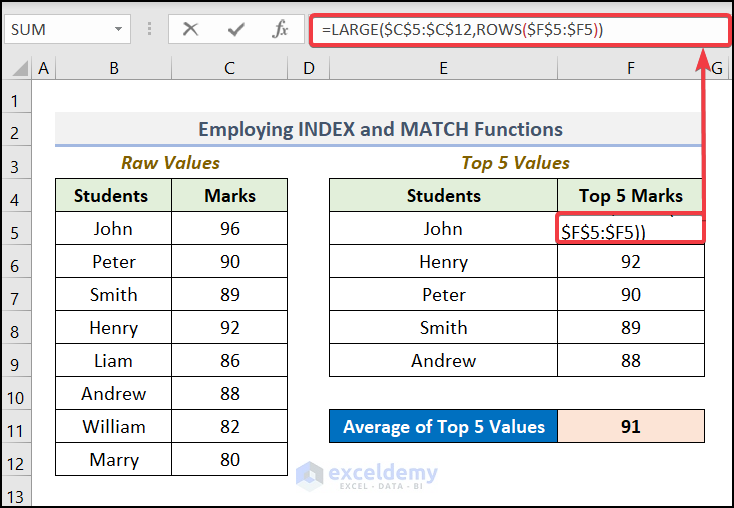The width and height of the screenshot is (734, 508).
Task: Select the peach-colored average result cell 91
Action: pos(630,427)
